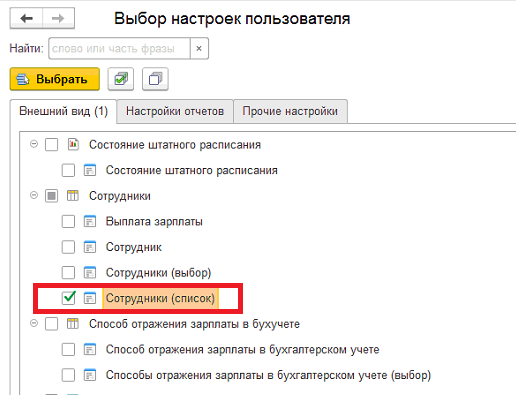Uncheck the Сотрудники (список) checkbox
Viewport: 516px width, 395px height.
[x=68, y=298]
